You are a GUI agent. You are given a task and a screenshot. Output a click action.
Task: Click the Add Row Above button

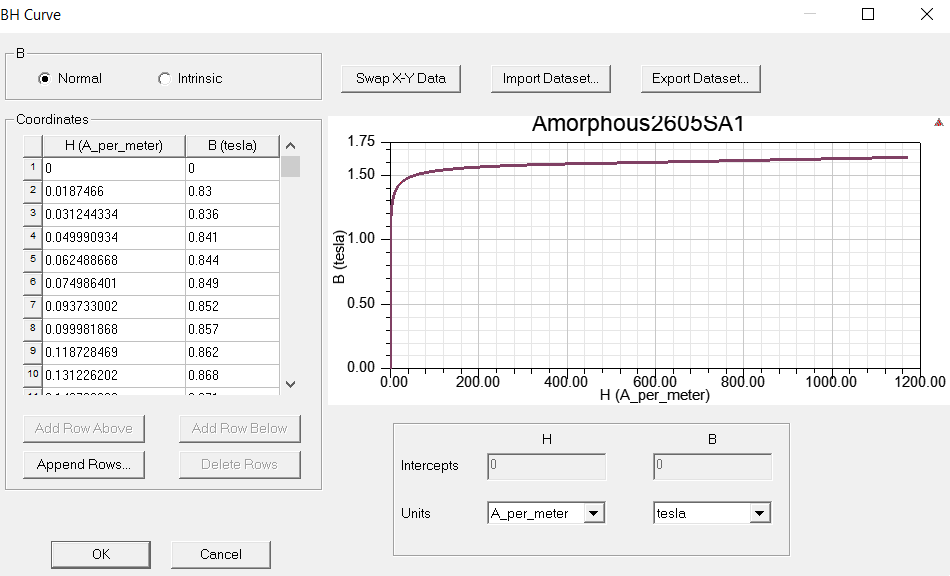83,428
